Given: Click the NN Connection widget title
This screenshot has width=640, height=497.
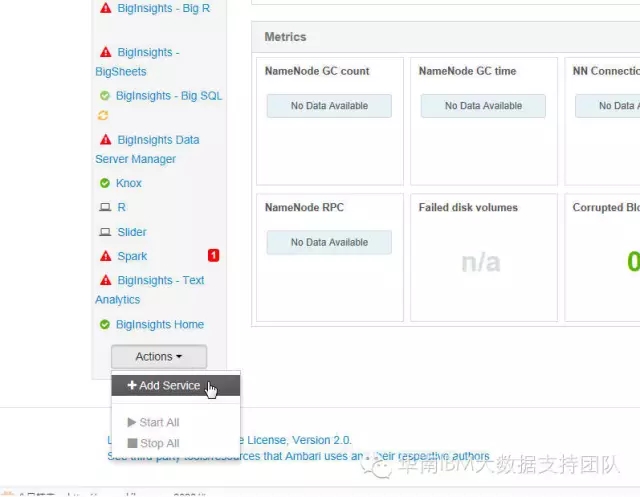Looking at the screenshot, I should (x=606, y=71).
